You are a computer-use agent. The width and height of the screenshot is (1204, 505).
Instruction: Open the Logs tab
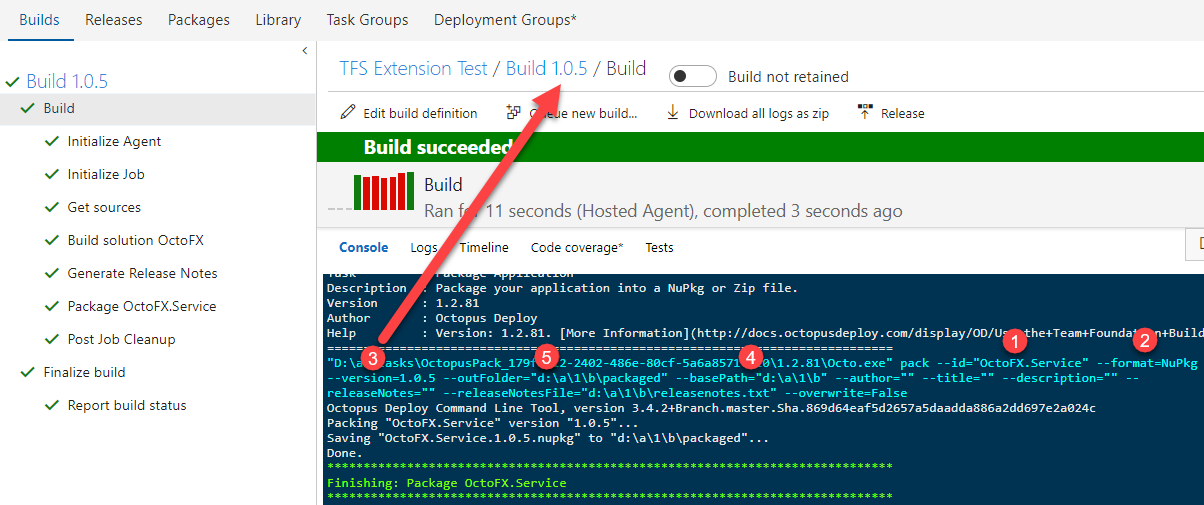click(424, 248)
